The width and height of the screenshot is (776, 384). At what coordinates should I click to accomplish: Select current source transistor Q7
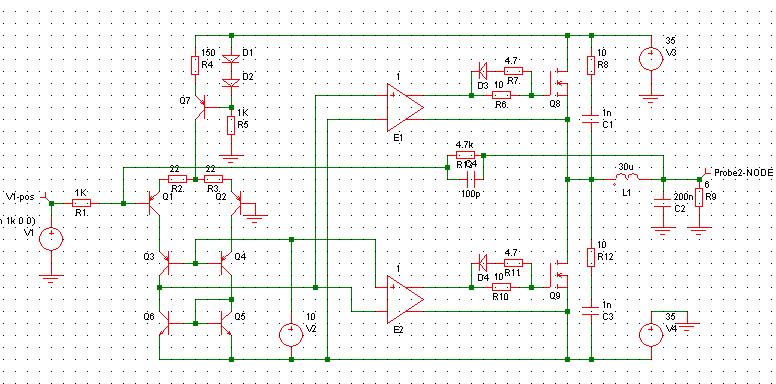click(200, 107)
